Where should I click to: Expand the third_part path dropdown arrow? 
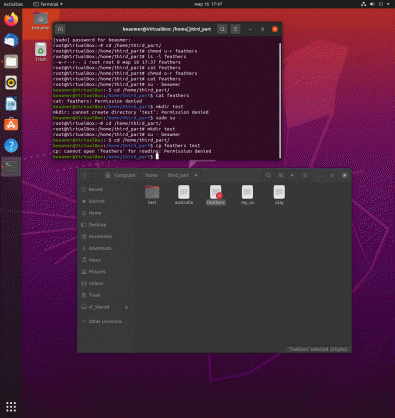click(x=196, y=175)
